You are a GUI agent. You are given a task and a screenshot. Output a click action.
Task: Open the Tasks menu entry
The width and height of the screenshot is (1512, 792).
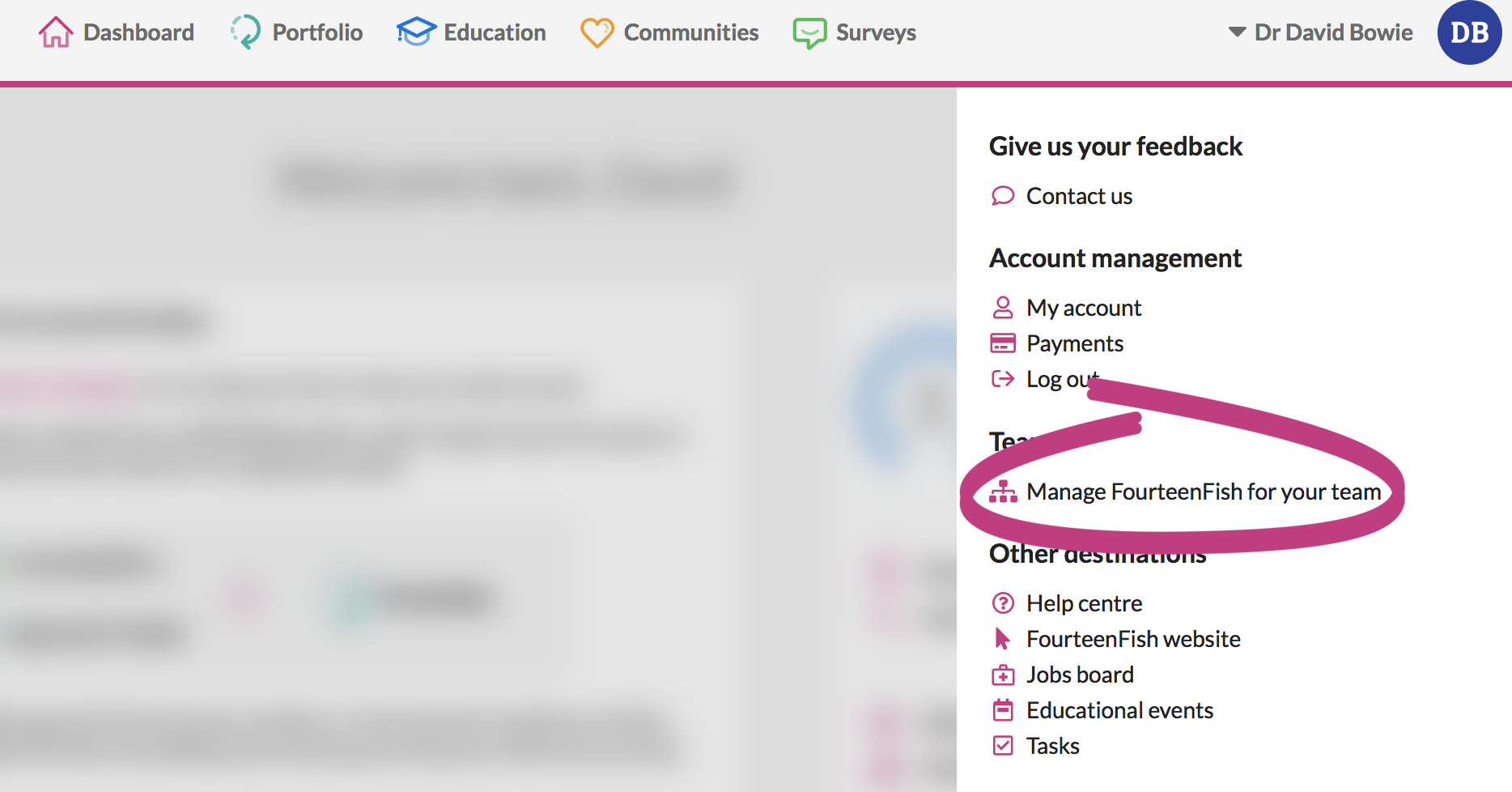click(1052, 746)
